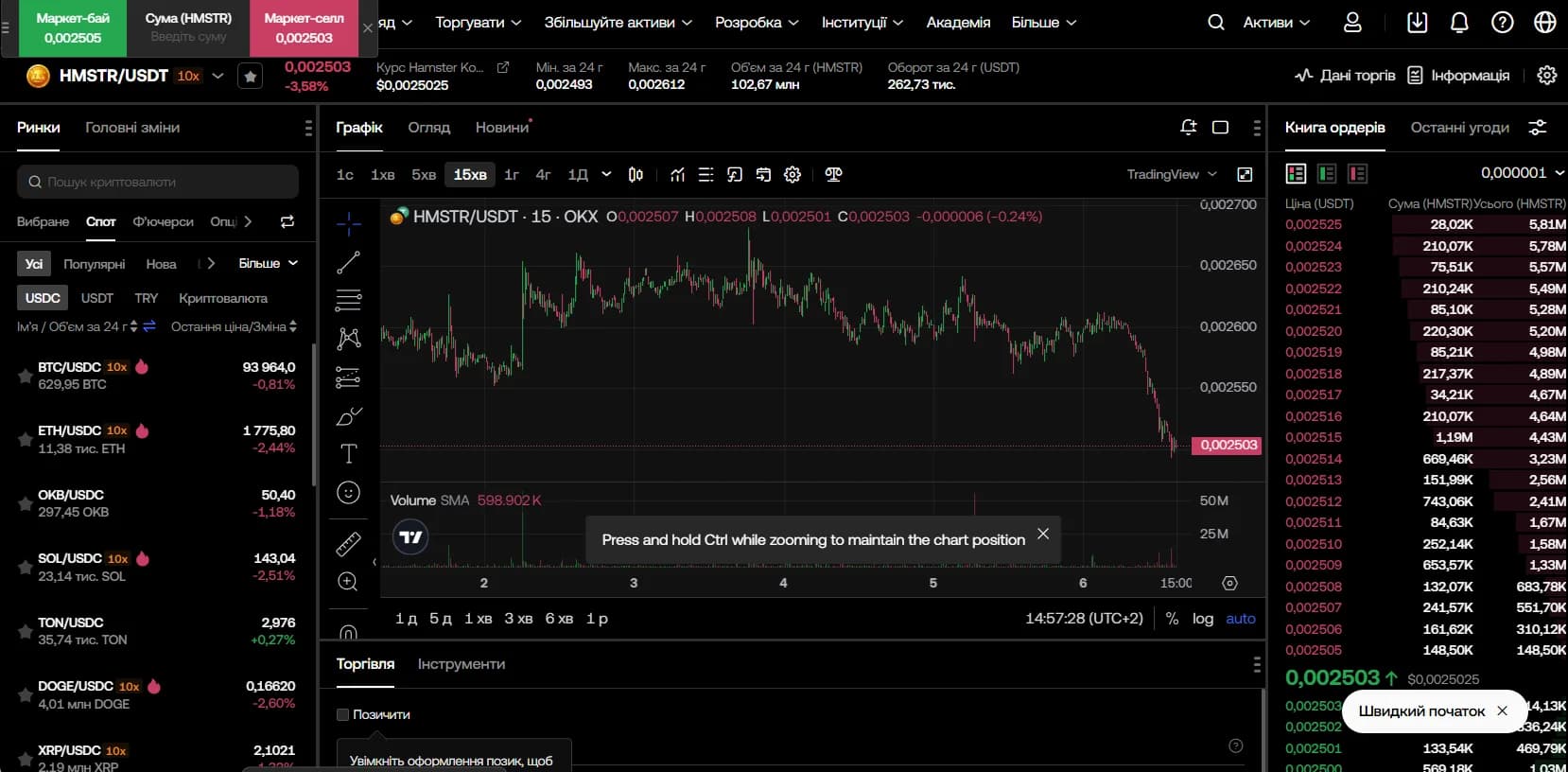
Task: Expand the Торгувати menu
Action: (478, 22)
